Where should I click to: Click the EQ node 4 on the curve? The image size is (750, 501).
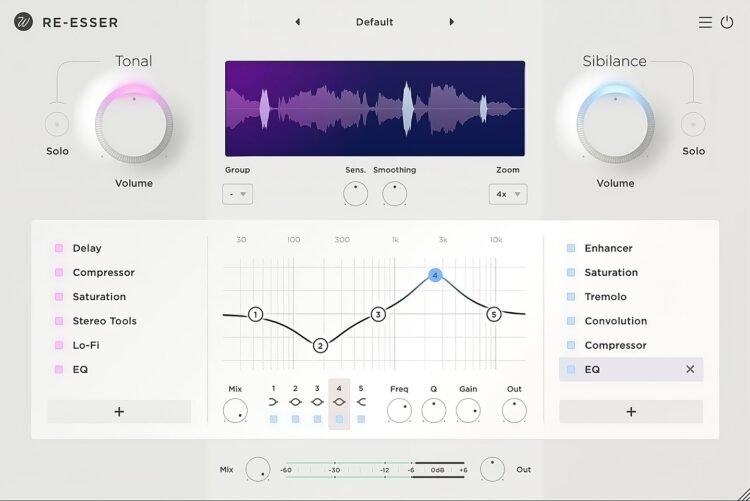(x=435, y=275)
